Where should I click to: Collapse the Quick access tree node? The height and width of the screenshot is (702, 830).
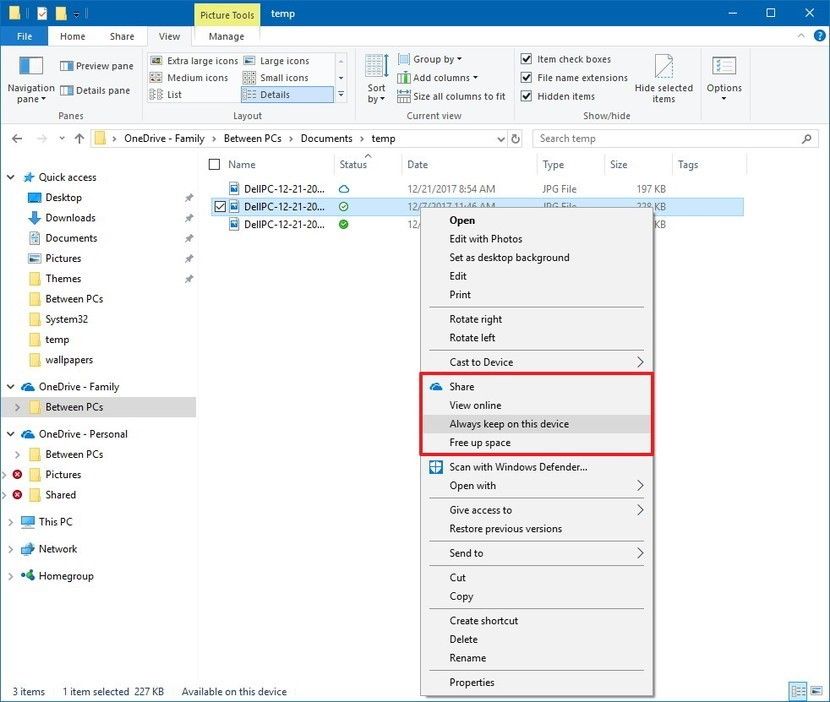point(12,178)
